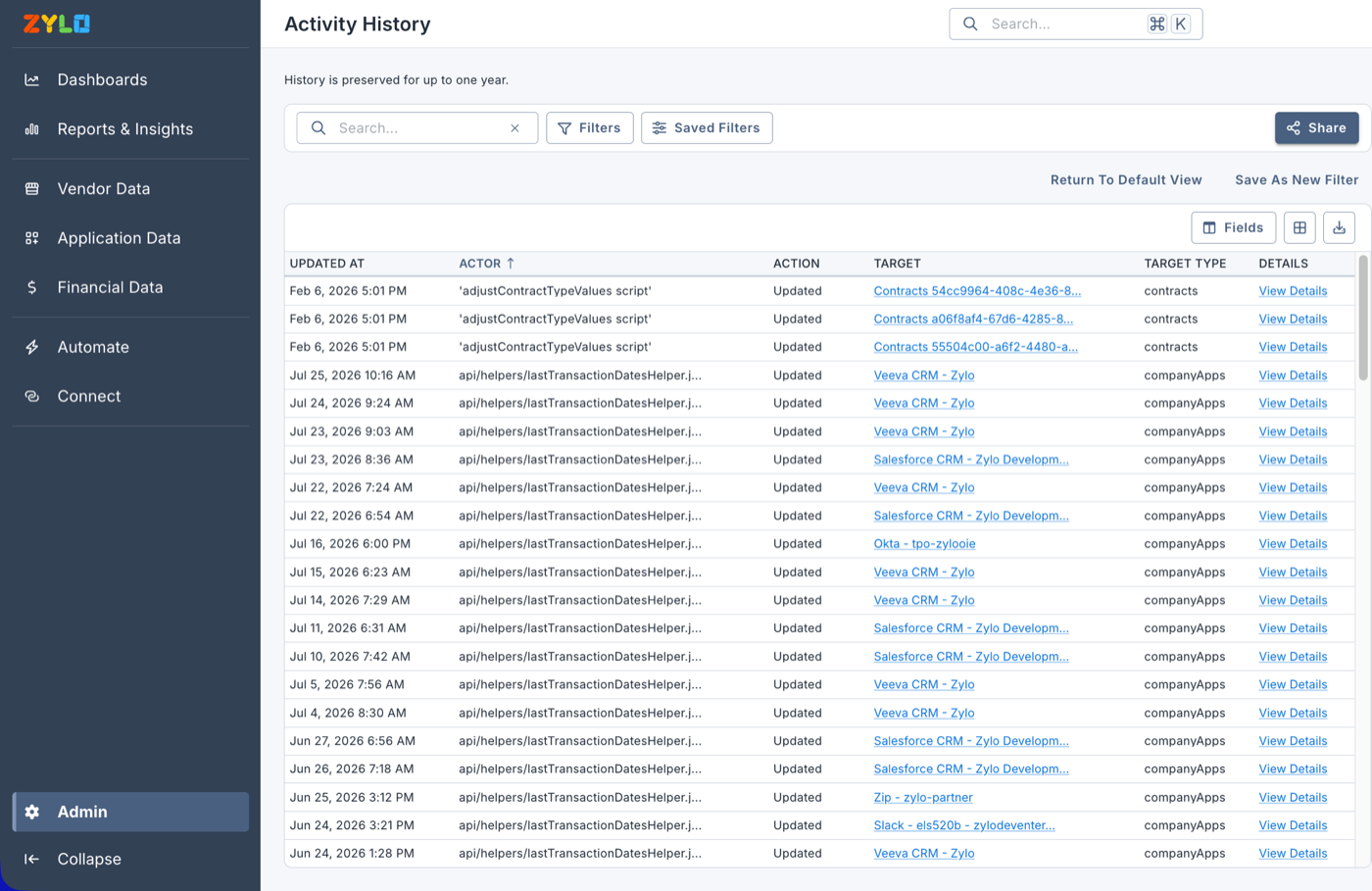1372x891 pixels.
Task: Open the Connect section
Action: 130,396
